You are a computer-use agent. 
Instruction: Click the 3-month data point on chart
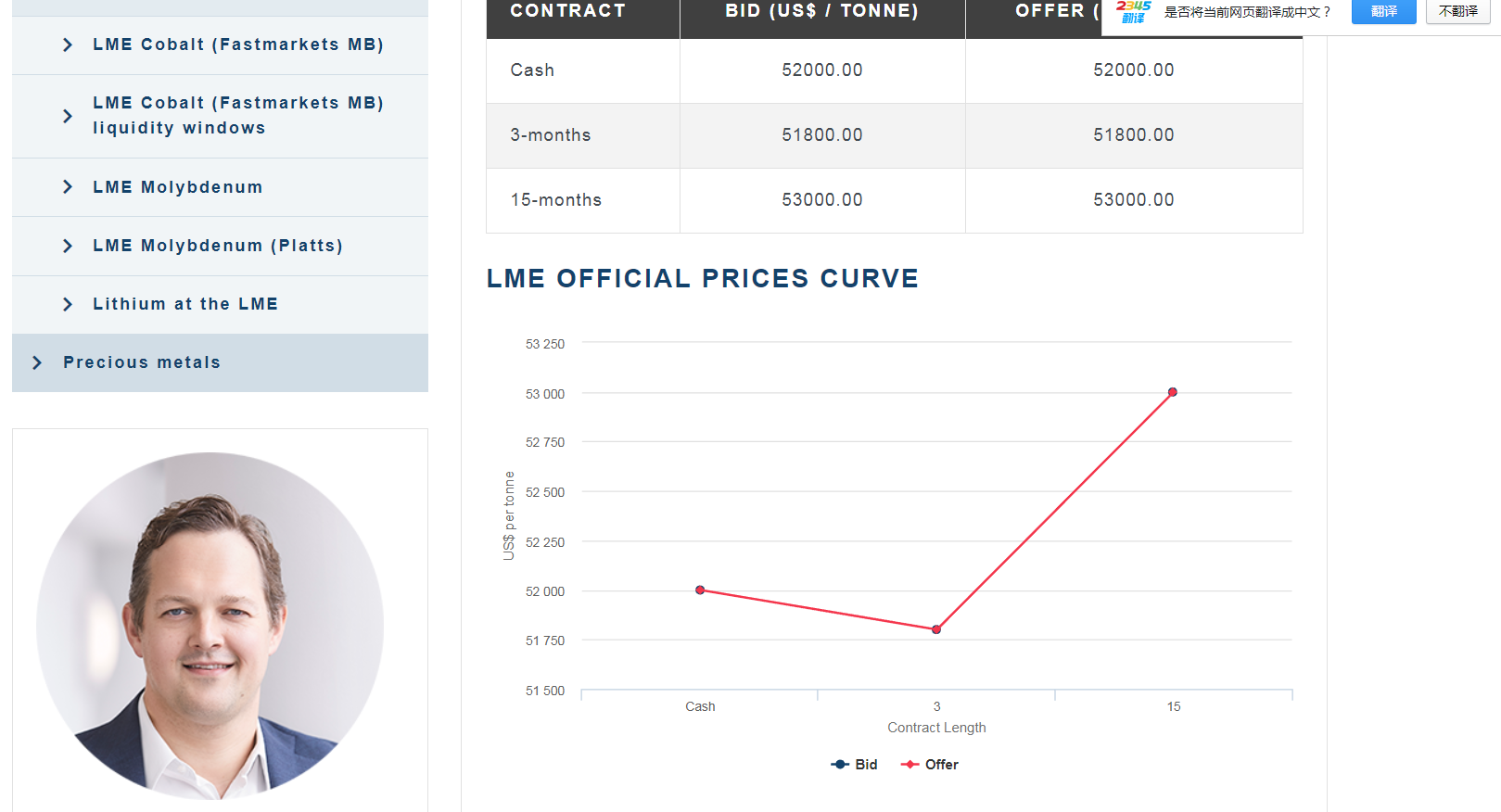[x=936, y=629]
